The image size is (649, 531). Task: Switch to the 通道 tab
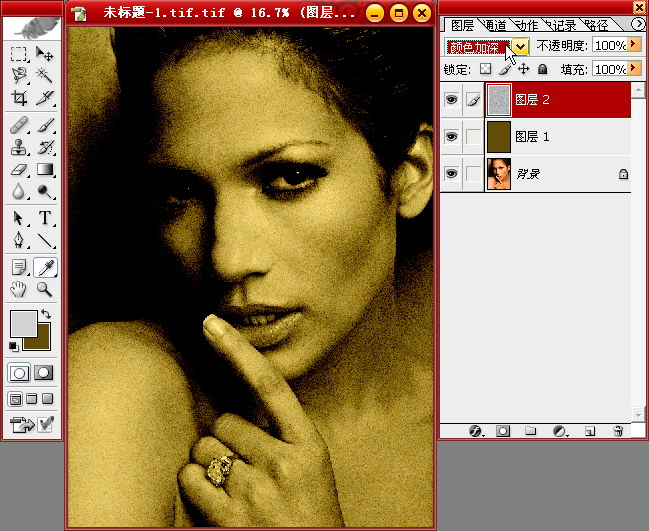[495, 26]
